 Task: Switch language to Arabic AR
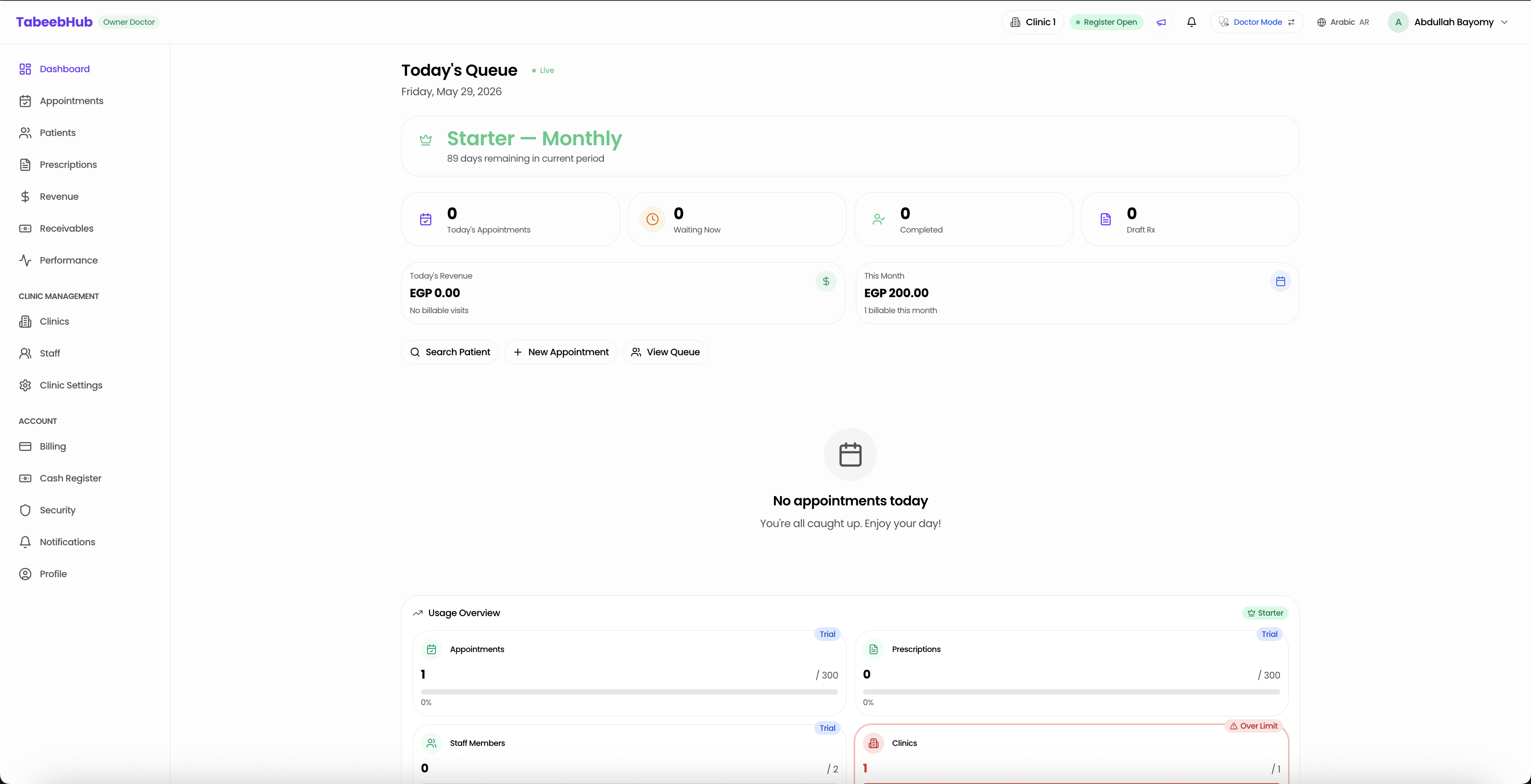1343,22
